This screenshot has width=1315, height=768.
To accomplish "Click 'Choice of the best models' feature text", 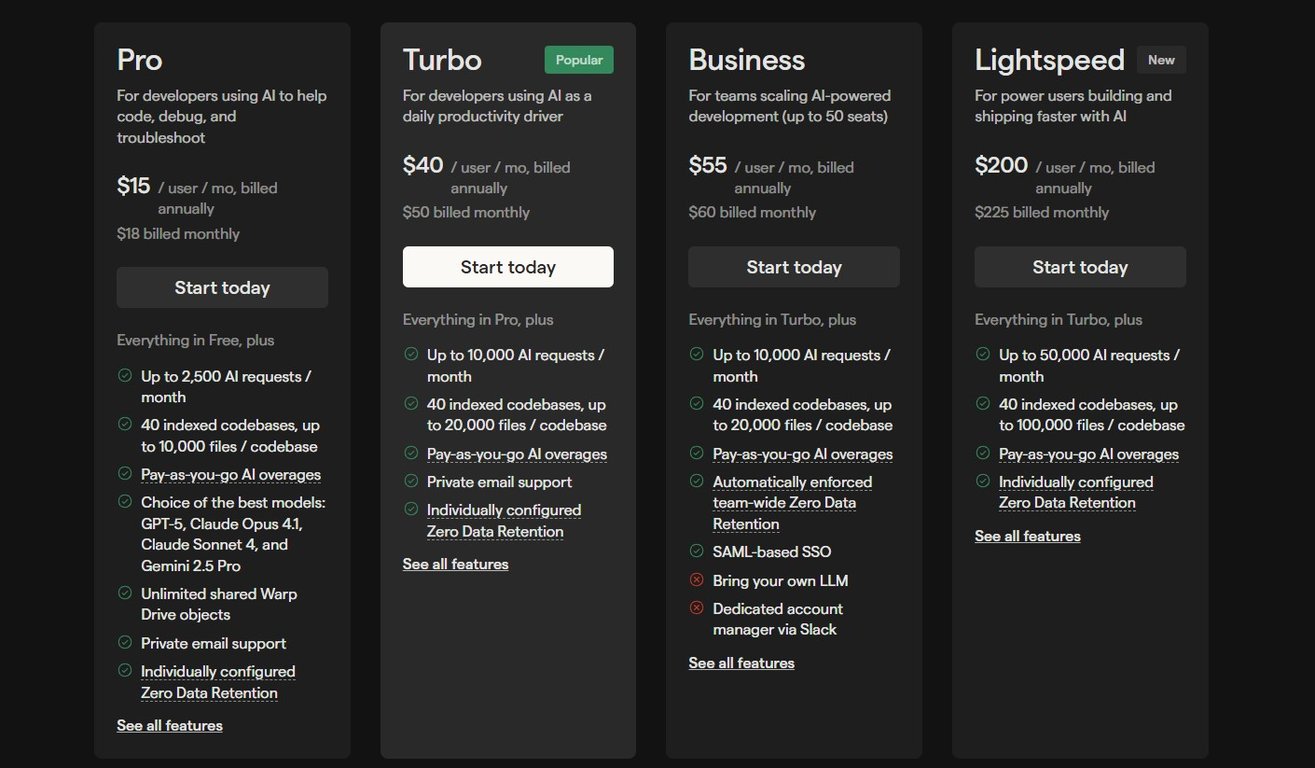I will click(233, 534).
